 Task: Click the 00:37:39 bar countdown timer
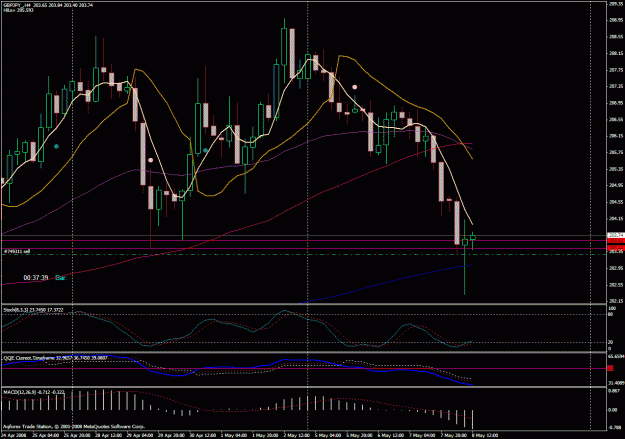(x=36, y=278)
